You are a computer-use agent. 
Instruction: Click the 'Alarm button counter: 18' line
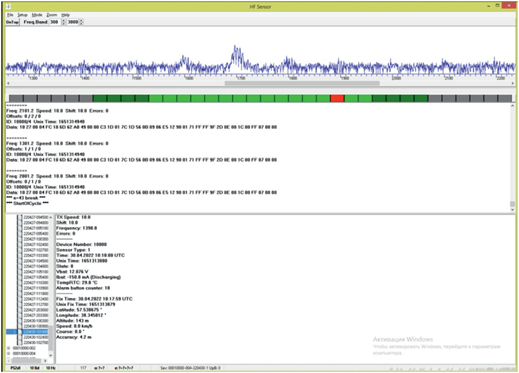(83, 288)
